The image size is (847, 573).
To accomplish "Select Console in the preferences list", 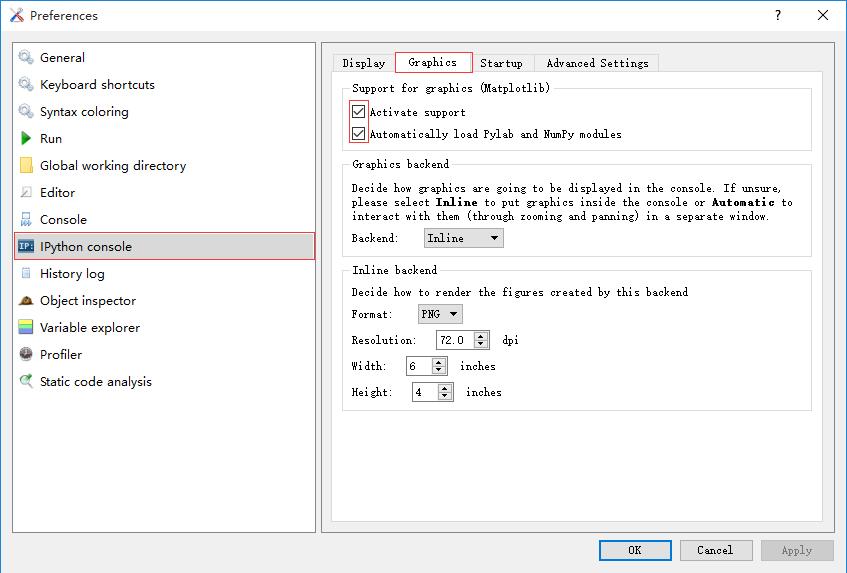I will 164,219.
